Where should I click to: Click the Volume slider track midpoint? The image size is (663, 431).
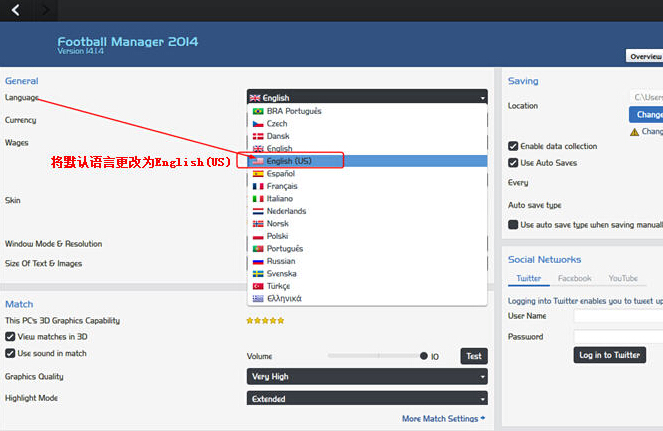378,356
